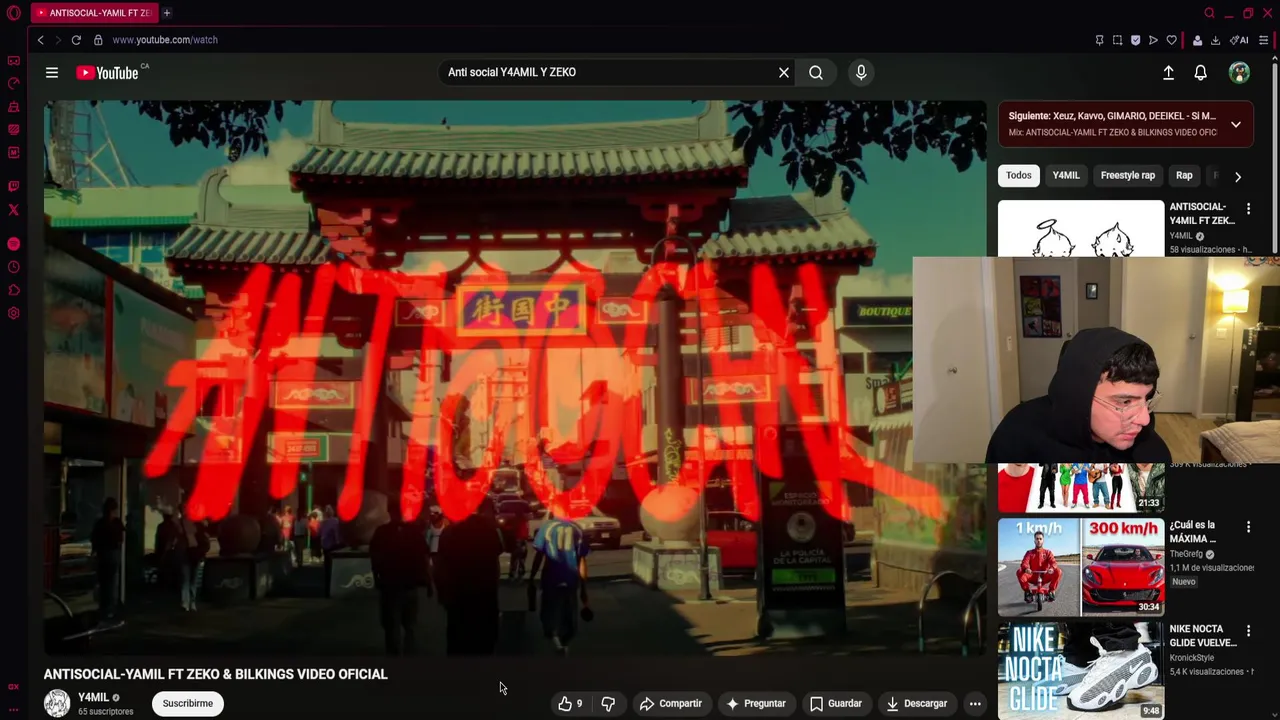Open Settings gear icon in the sidebar
The height and width of the screenshot is (720, 1280).
(13, 313)
